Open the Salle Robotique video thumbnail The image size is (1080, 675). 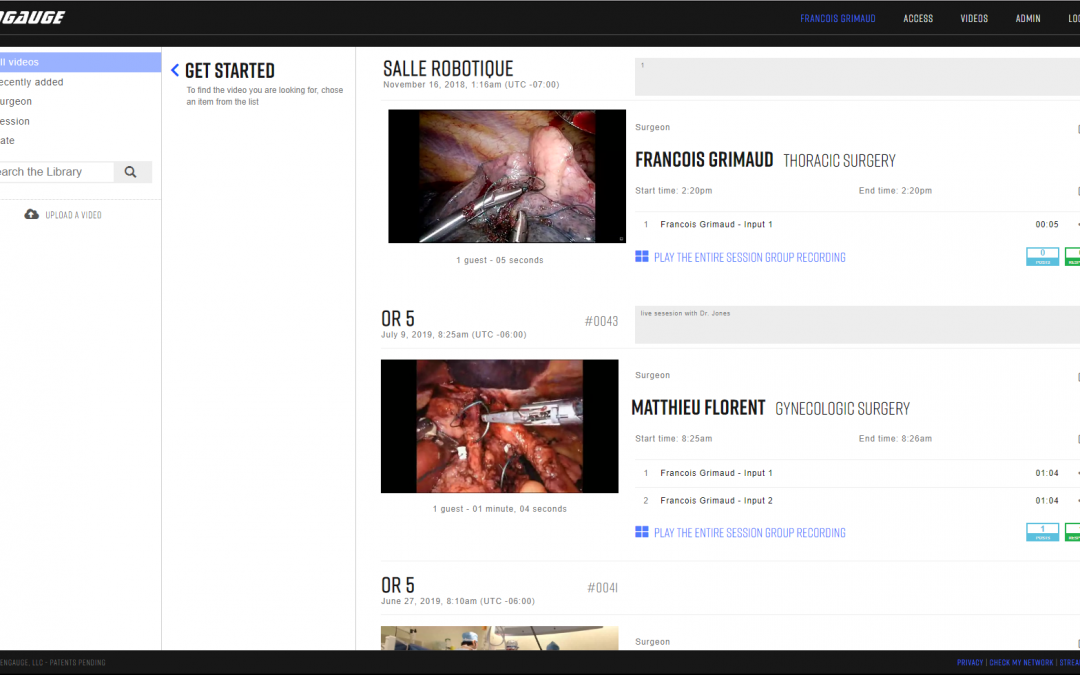[x=507, y=176]
